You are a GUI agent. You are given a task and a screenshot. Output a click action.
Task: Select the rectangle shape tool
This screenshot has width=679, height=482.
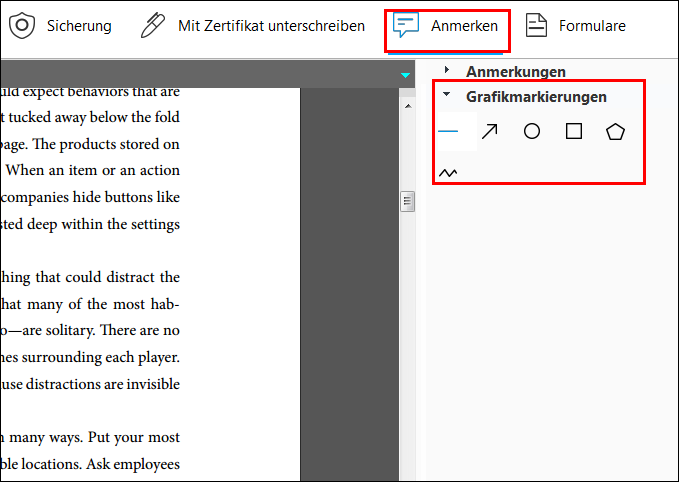point(574,131)
